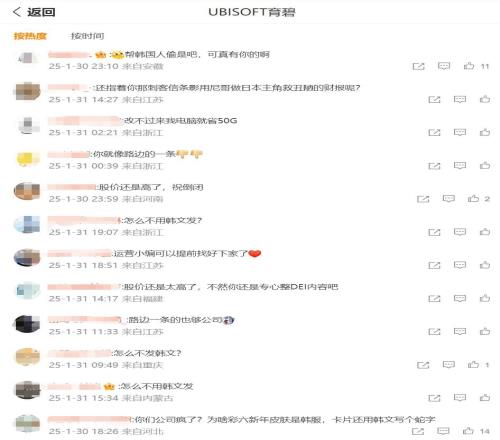Screen dimensions: 500x440
Task: Like the 50G comment from 浙江
Action: 485,132
